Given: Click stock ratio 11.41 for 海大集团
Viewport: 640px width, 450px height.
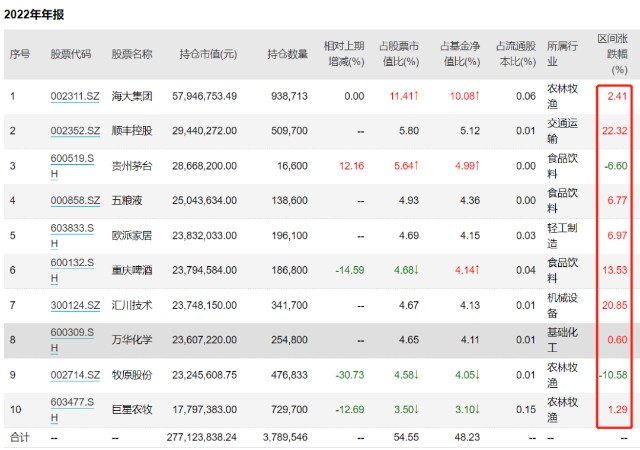Looking at the screenshot, I should pos(404,96).
